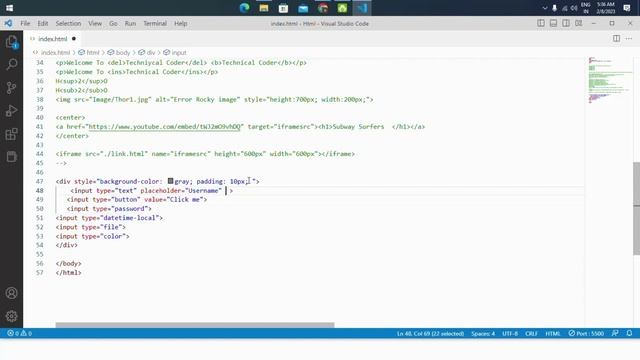
Task: Open the Terminal menu
Action: point(155,23)
